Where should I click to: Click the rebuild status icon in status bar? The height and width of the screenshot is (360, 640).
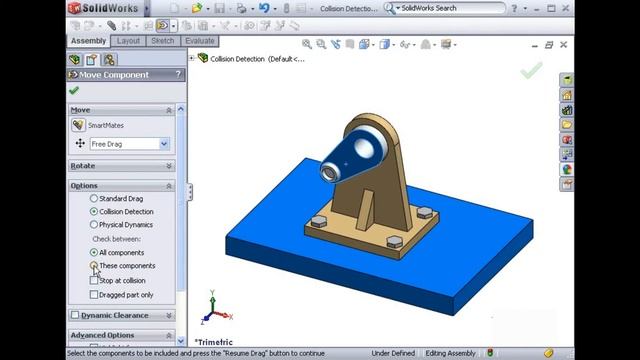click(x=490, y=353)
